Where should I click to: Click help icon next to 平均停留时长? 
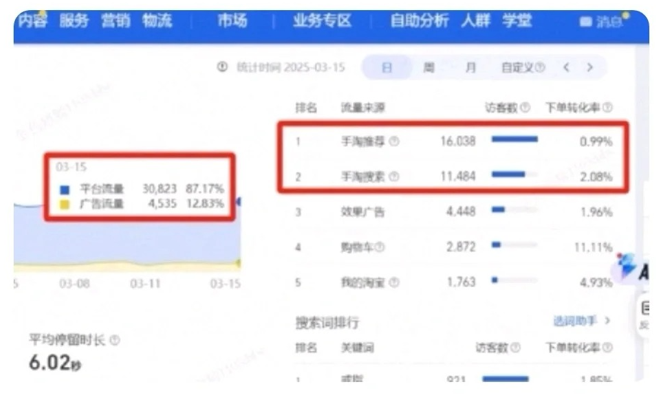point(115,340)
